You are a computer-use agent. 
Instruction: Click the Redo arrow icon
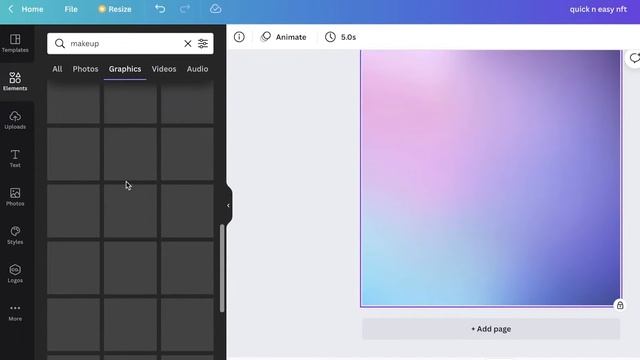[185, 9]
